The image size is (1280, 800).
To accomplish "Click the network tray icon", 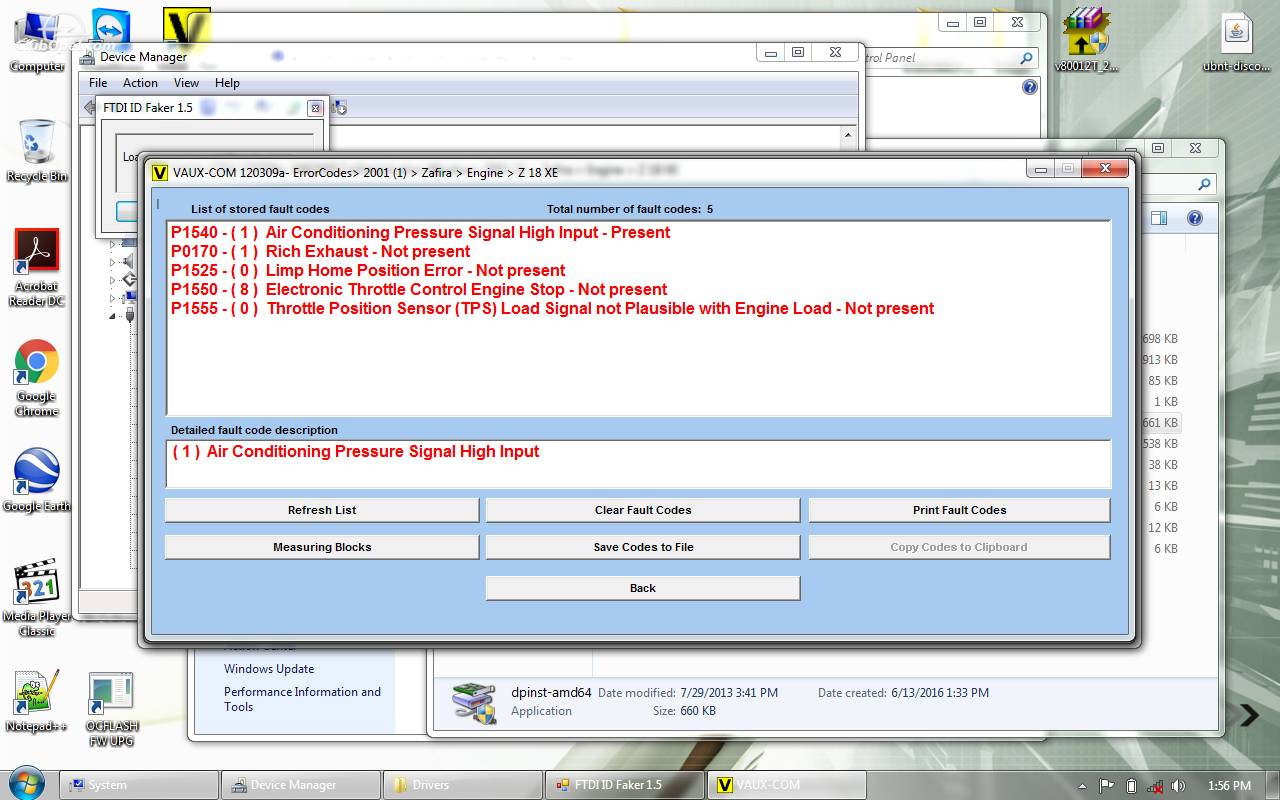I will pyautogui.click(x=1155, y=786).
